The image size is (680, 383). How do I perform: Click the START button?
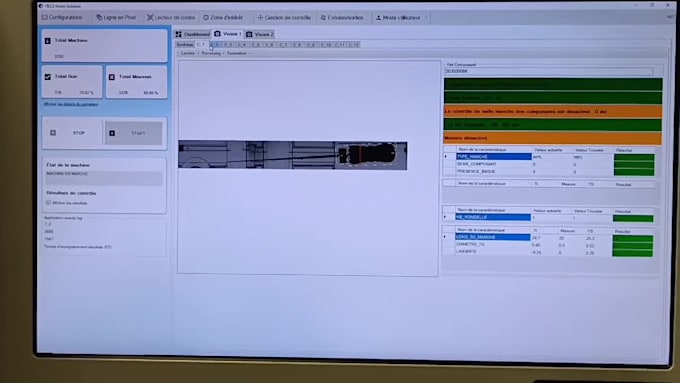(134, 133)
